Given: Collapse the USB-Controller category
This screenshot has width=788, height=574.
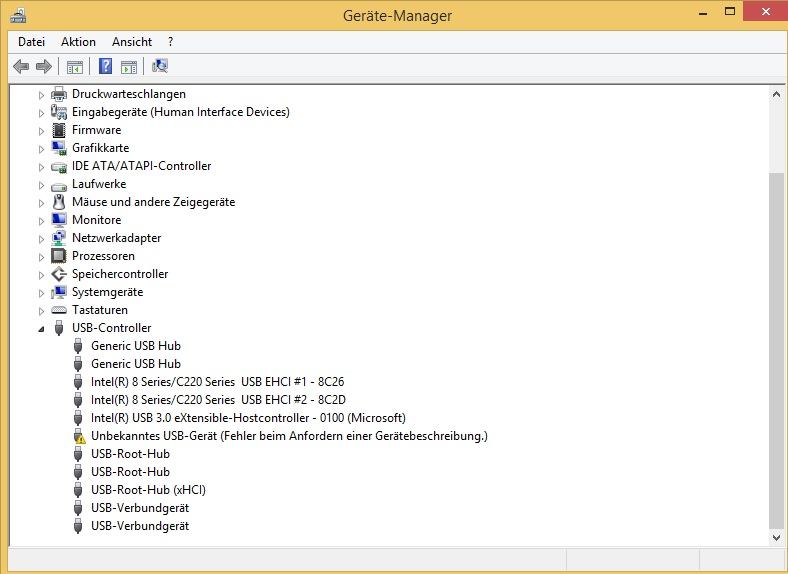Looking at the screenshot, I should click(x=42, y=329).
